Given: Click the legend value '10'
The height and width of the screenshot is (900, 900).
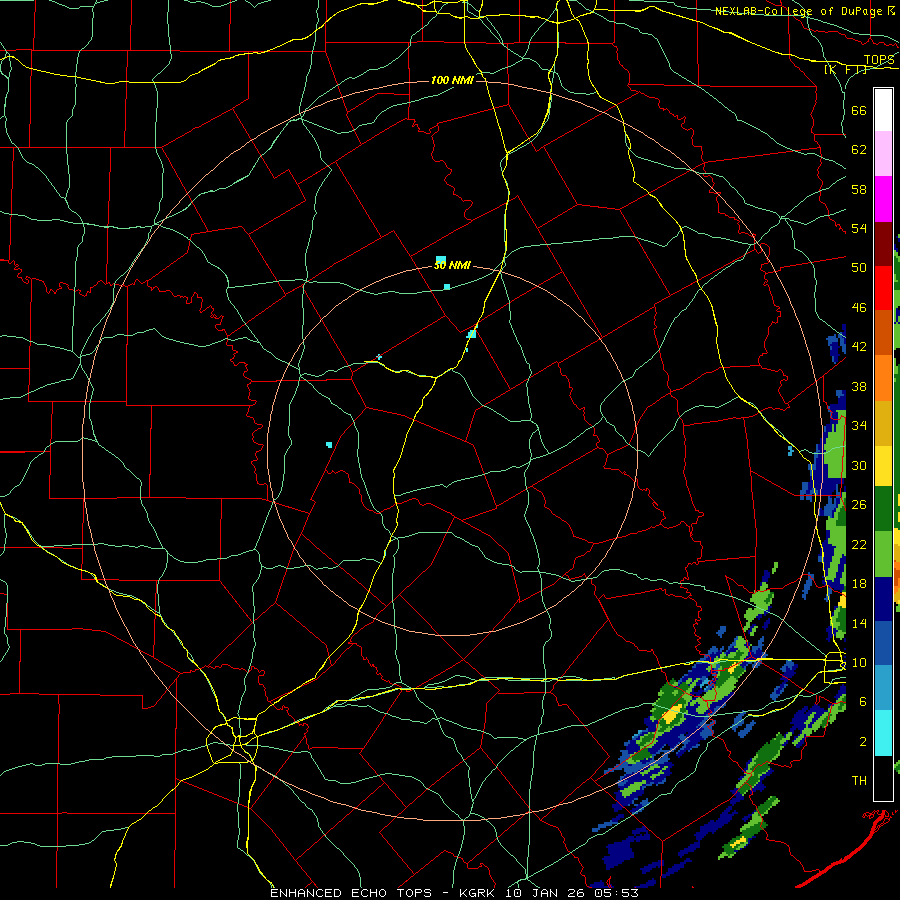Looking at the screenshot, I should [x=859, y=663].
